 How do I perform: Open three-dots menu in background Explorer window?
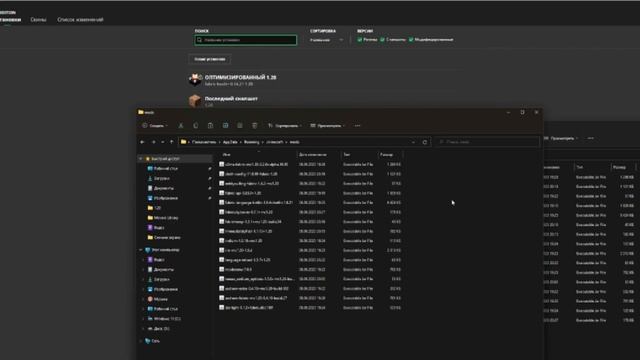[x=591, y=138]
